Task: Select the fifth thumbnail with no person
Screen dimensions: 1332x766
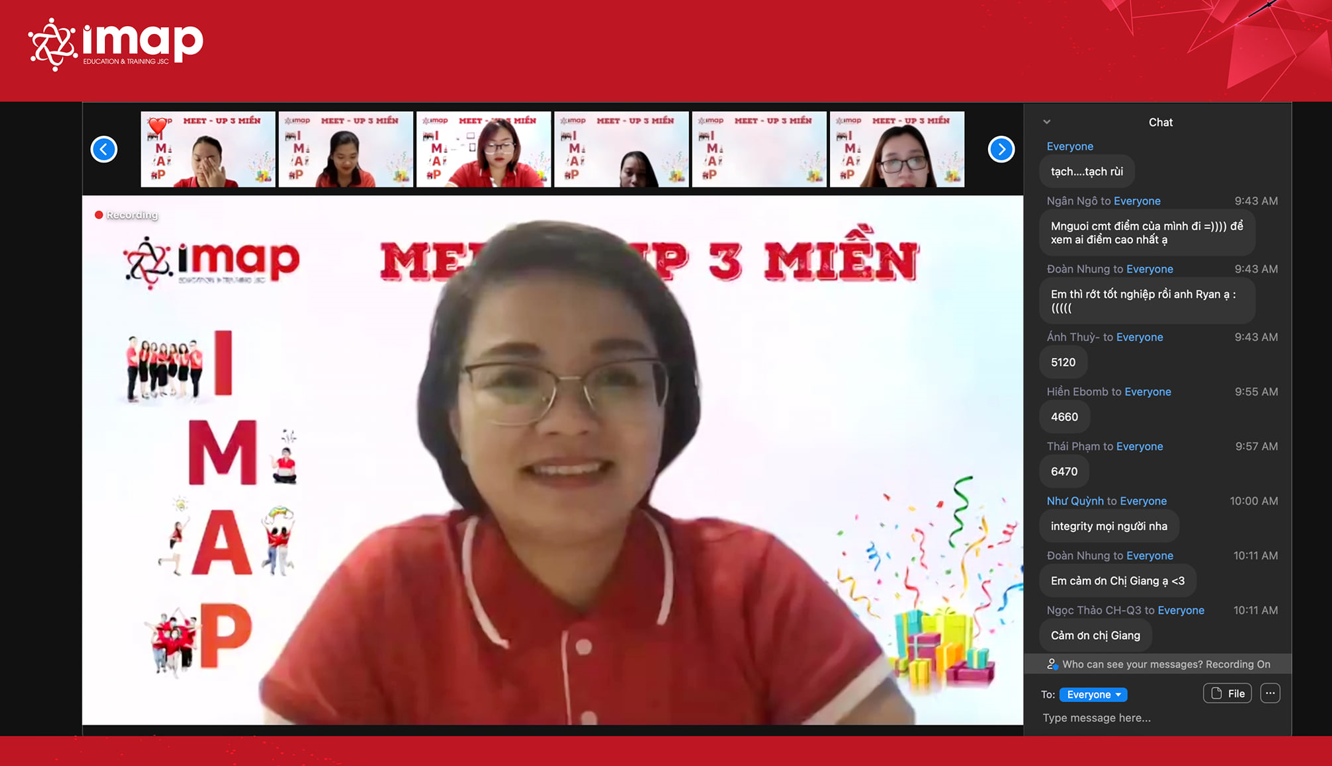Action: [759, 150]
